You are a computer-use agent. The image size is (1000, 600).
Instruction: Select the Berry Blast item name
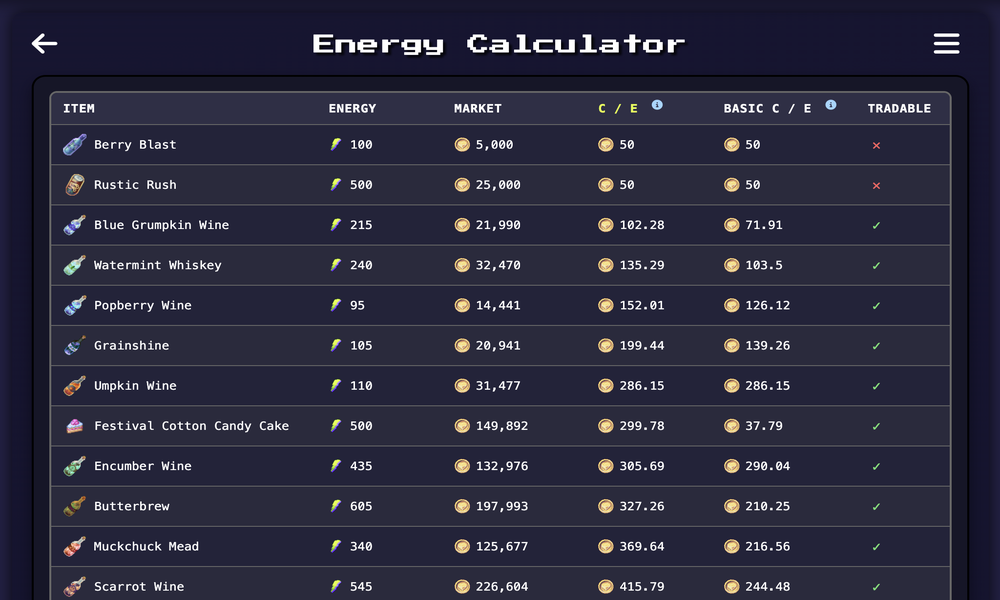click(135, 145)
